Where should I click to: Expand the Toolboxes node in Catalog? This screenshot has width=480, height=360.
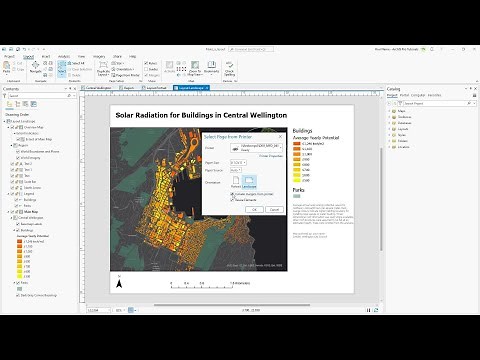(x=389, y=117)
